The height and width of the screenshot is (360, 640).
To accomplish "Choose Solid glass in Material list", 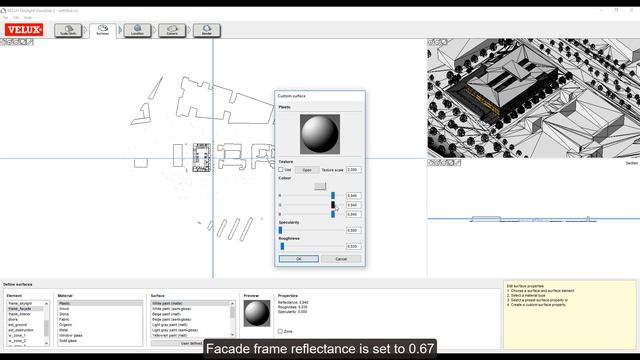I will coord(100,341).
